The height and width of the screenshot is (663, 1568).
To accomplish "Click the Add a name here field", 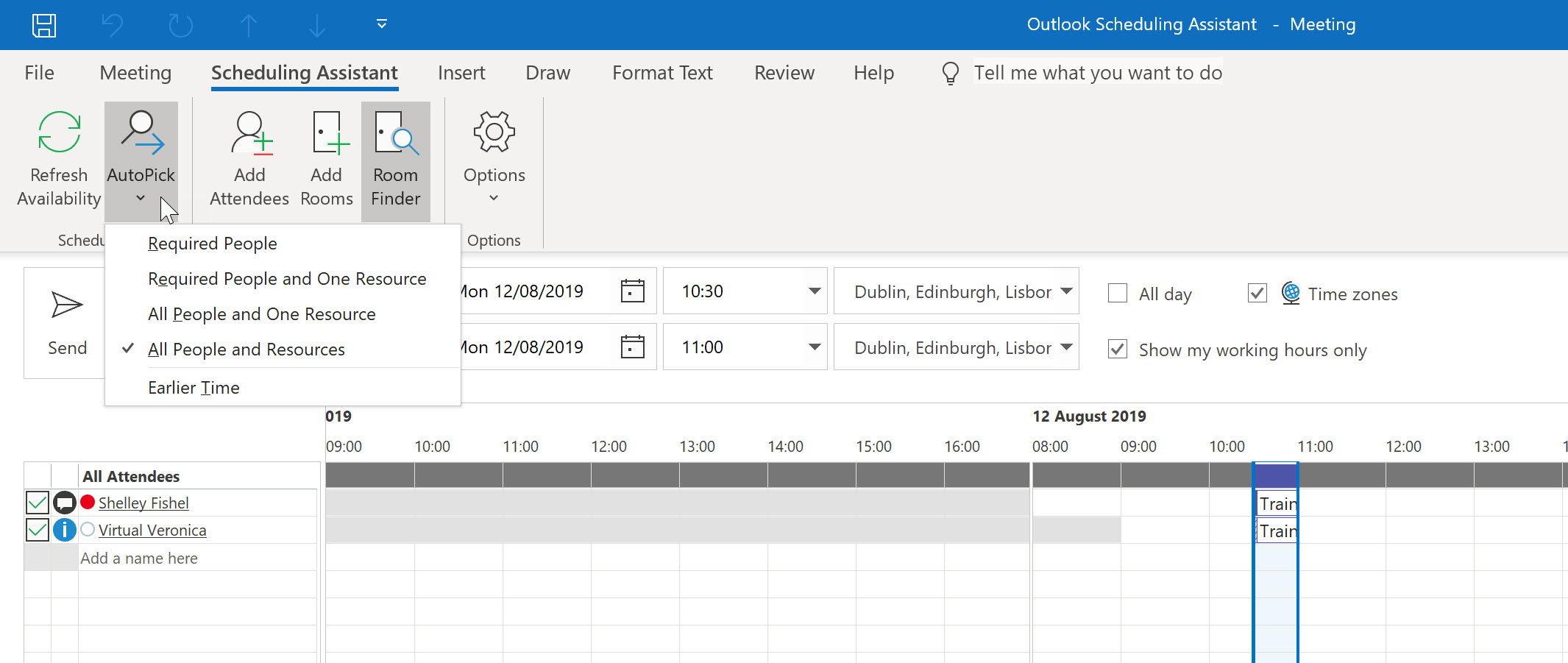I will click(x=197, y=558).
